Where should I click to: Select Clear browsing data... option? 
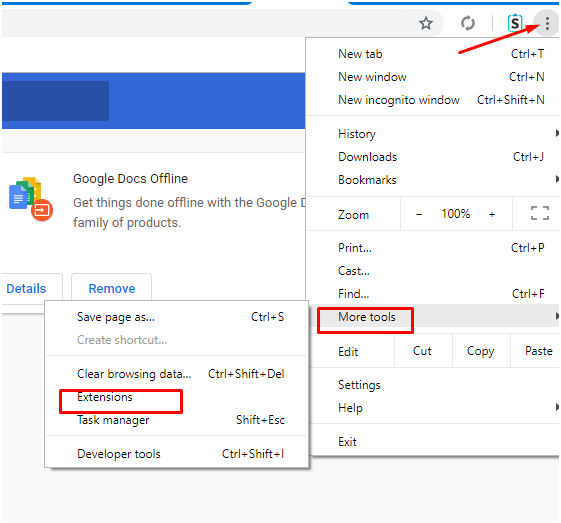tap(176, 374)
